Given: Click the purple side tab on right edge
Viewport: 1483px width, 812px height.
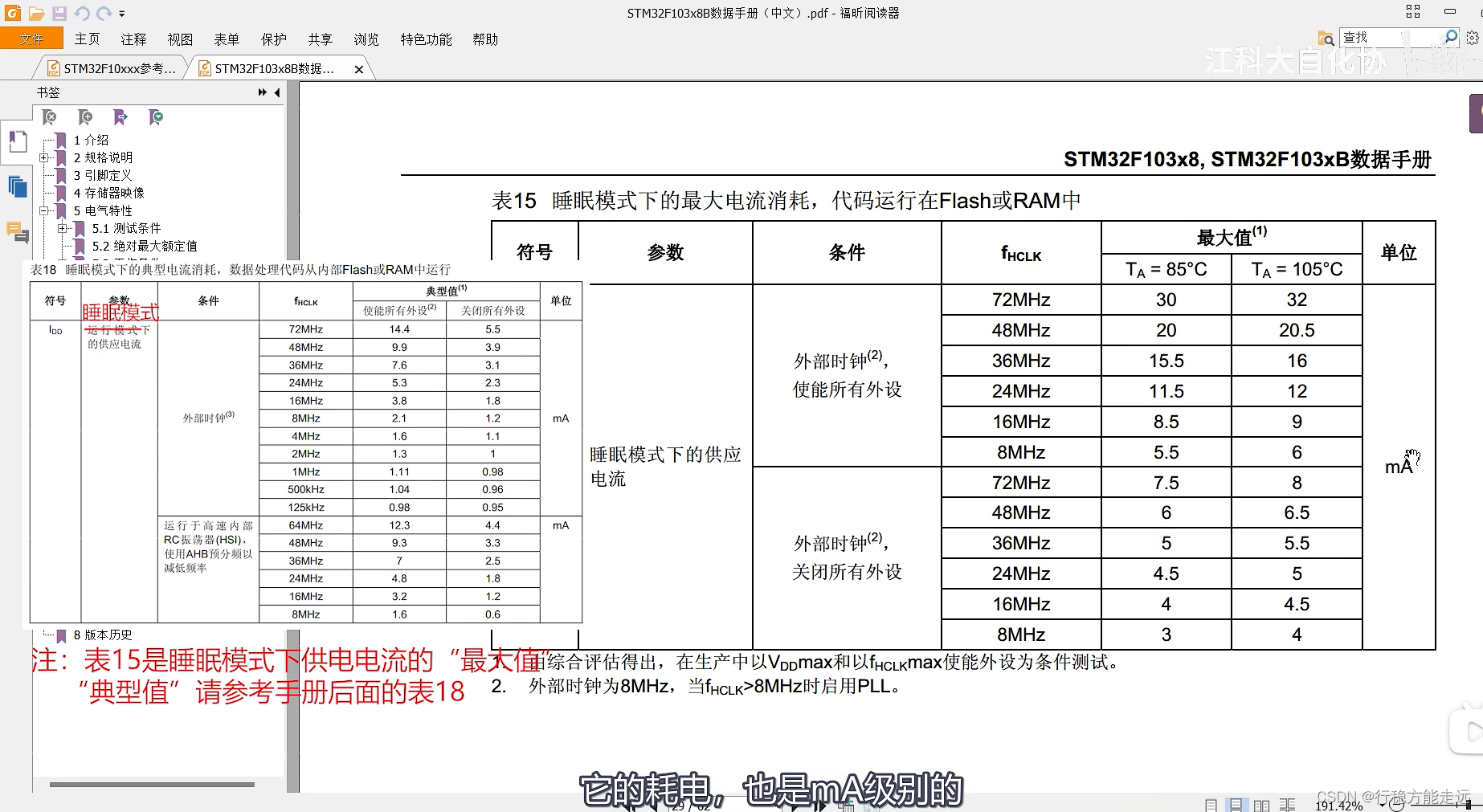Looking at the screenshot, I should click(1477, 113).
